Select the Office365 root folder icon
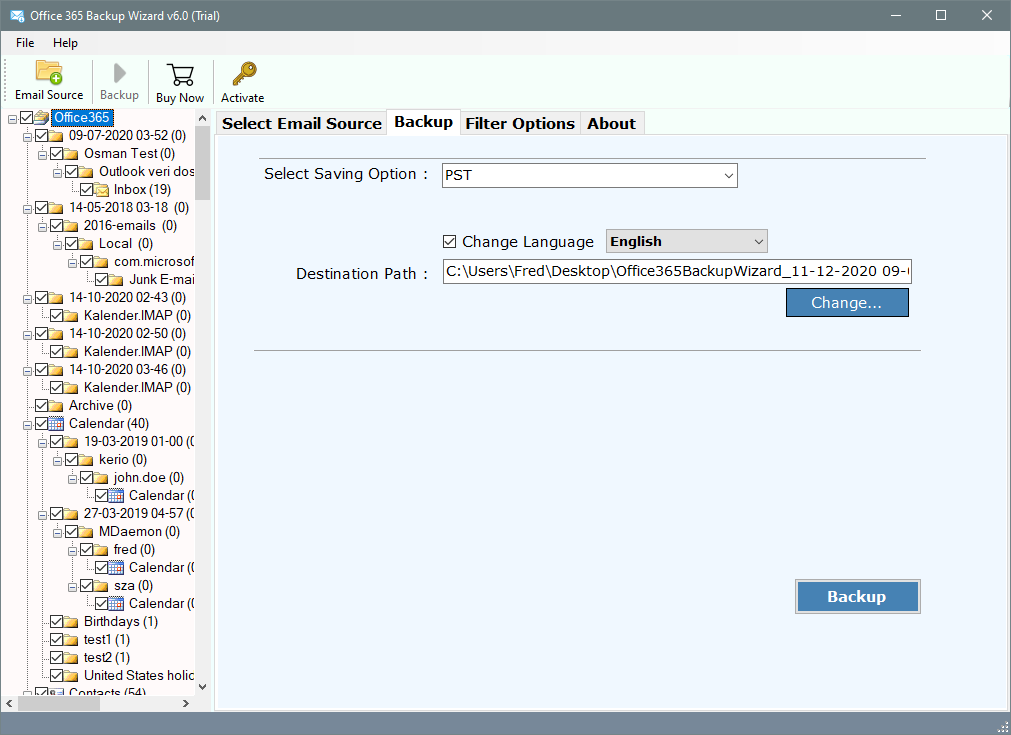This screenshot has height=735, width=1011. coord(41,117)
